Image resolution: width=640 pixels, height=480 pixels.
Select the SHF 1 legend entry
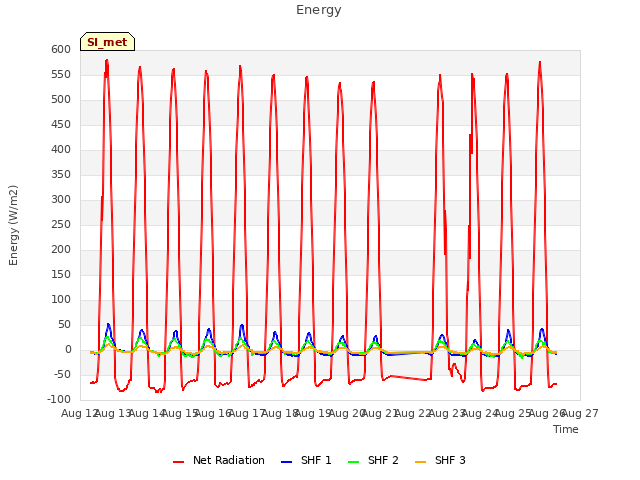coord(306,460)
